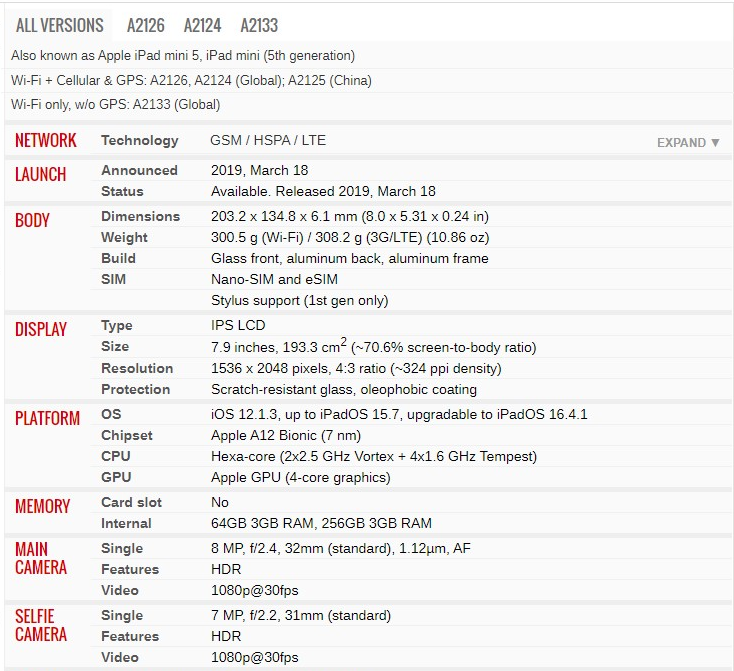Click the MAIN CAMERA section heading
The height and width of the screenshot is (671, 734).
(x=41, y=558)
